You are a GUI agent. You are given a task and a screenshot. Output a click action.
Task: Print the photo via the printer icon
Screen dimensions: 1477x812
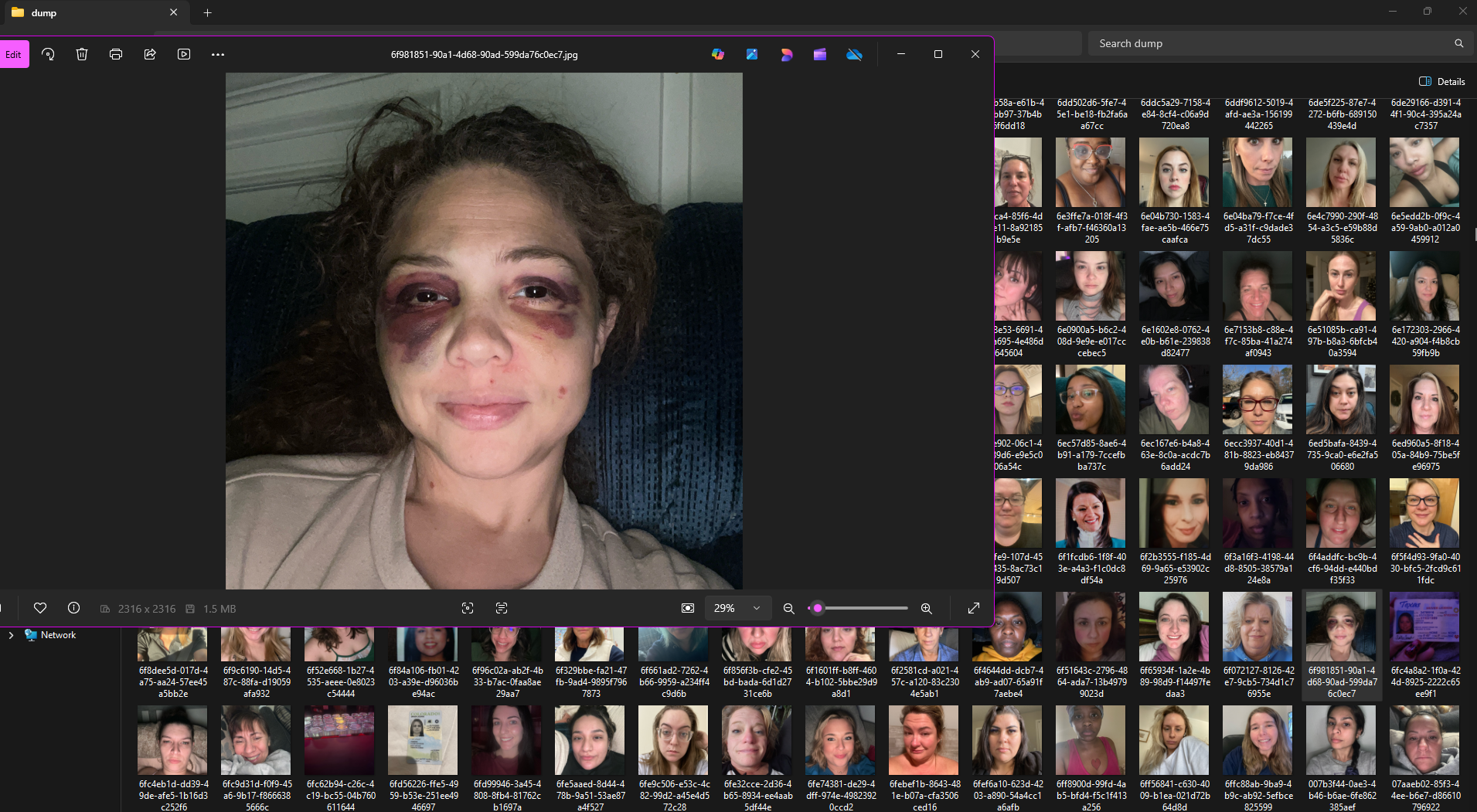click(x=116, y=54)
